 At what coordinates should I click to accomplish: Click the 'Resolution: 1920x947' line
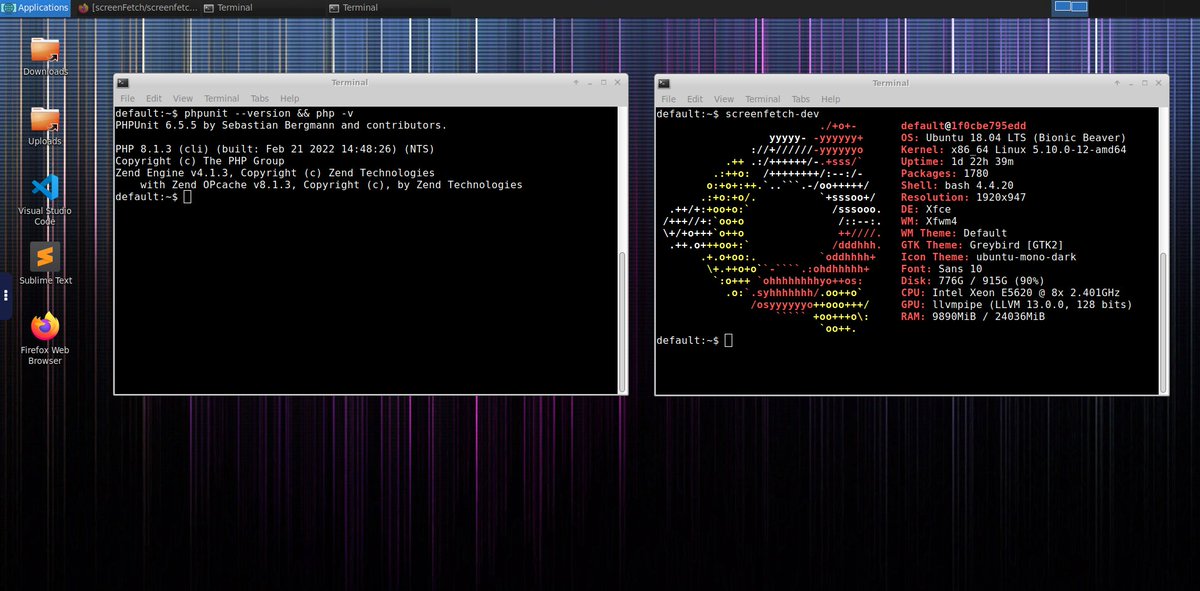click(x=963, y=198)
